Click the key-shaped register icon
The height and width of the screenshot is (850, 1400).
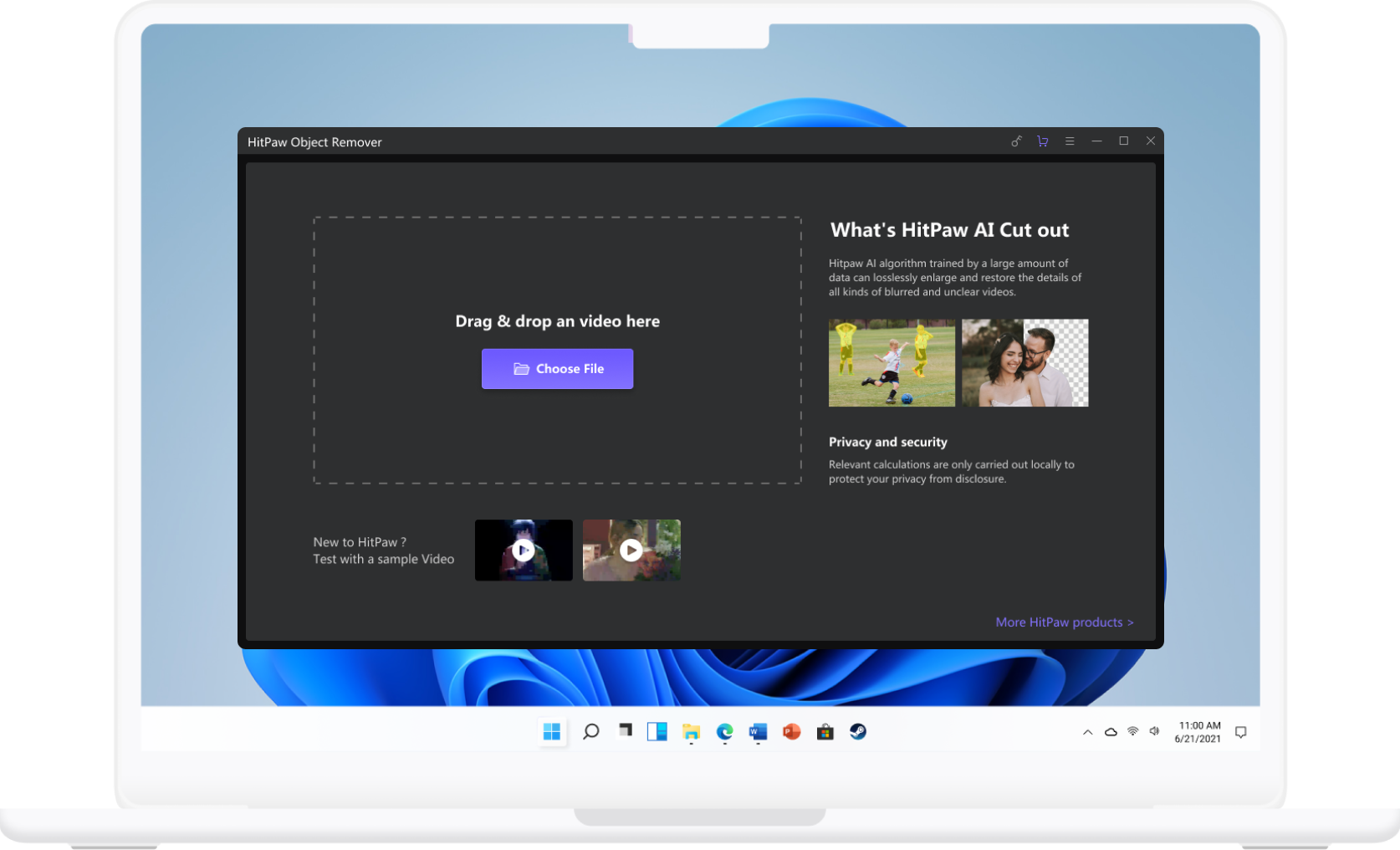pos(1016,141)
